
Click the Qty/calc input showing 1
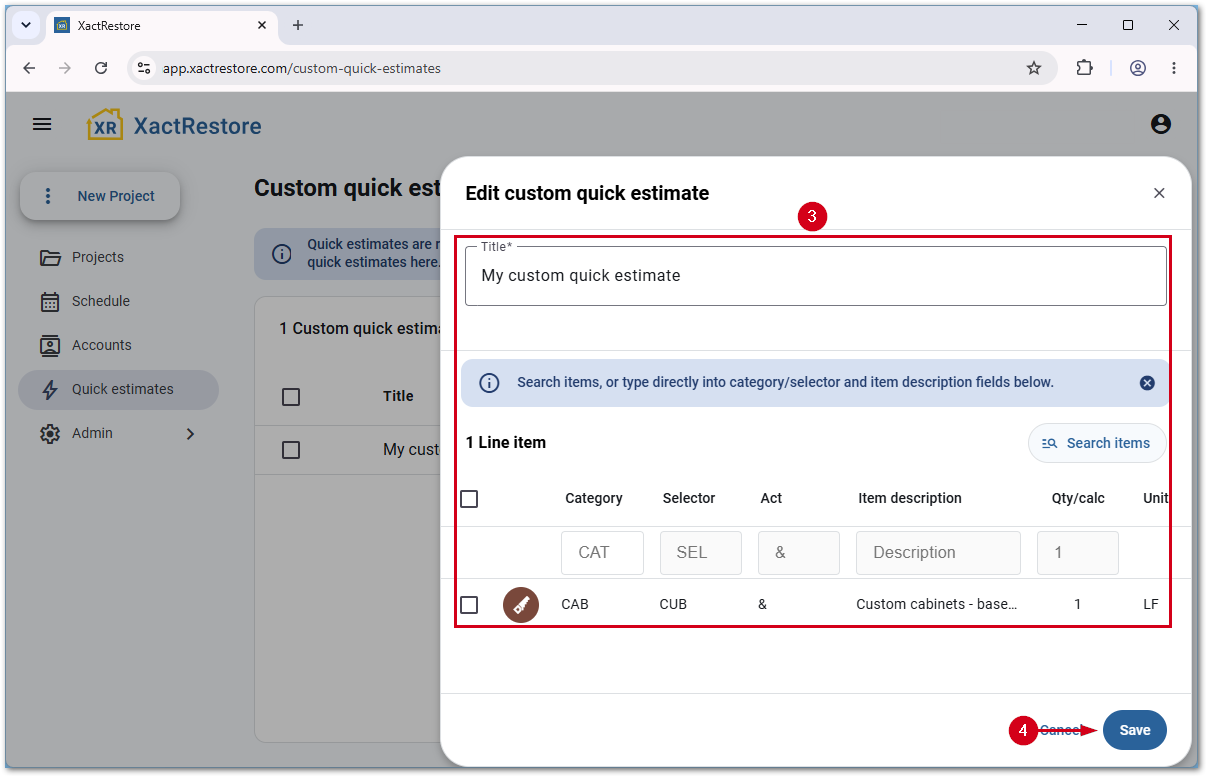pyautogui.click(x=1078, y=553)
